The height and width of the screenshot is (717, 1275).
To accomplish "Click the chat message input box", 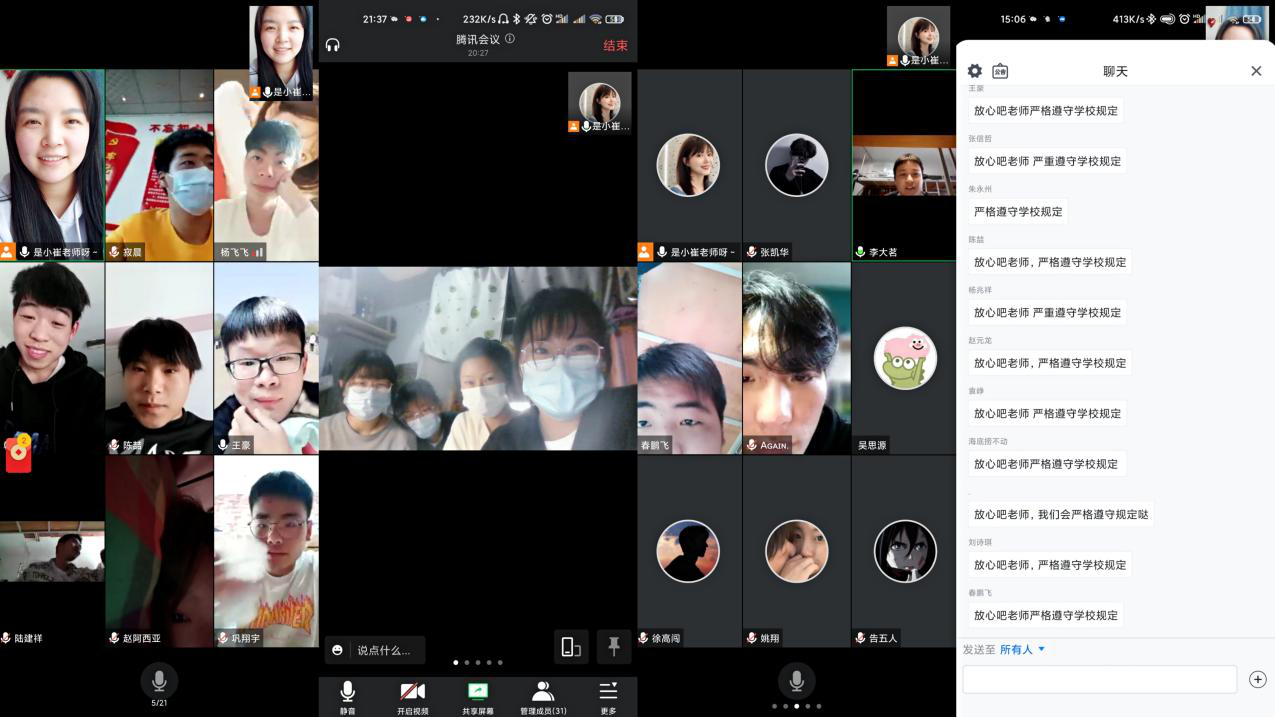I will click(x=1099, y=680).
